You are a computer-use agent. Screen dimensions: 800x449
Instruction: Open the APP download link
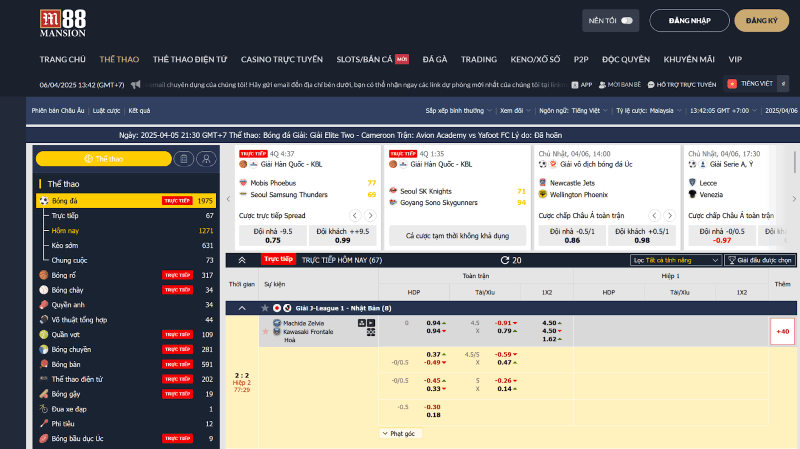pyautogui.click(x=582, y=85)
